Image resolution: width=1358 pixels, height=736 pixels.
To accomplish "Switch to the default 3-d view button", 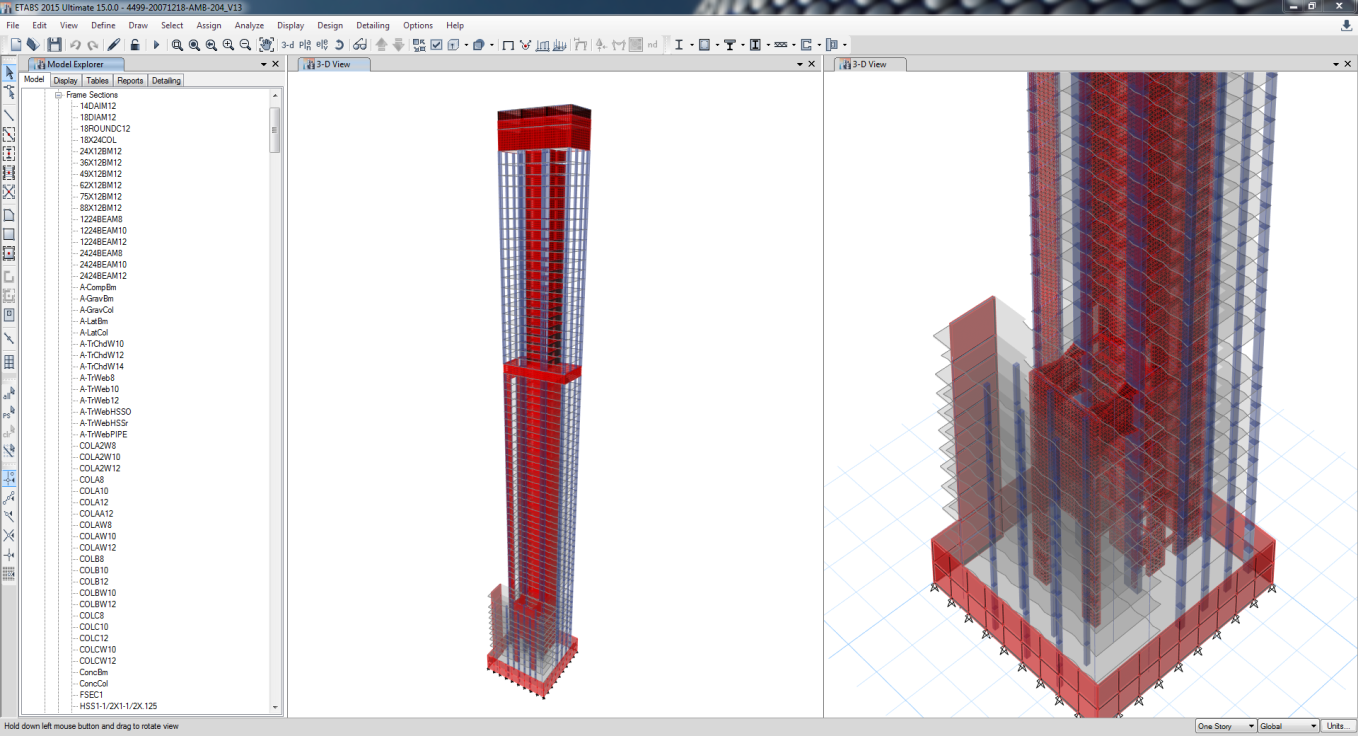I will click(x=288, y=45).
